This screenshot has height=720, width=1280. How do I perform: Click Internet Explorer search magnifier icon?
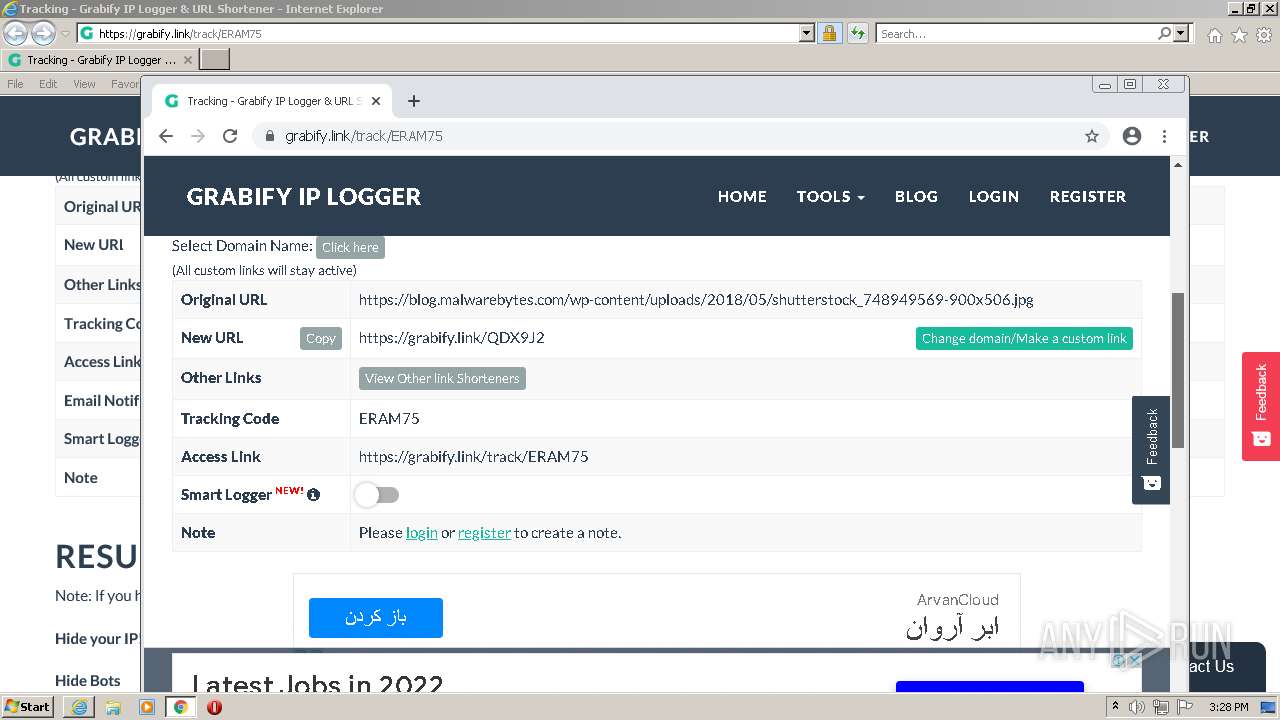[1164, 33]
